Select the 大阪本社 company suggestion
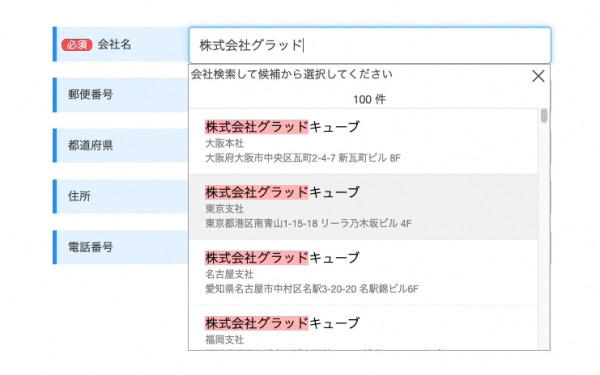Viewport: 600px width, 375px height. (363, 142)
